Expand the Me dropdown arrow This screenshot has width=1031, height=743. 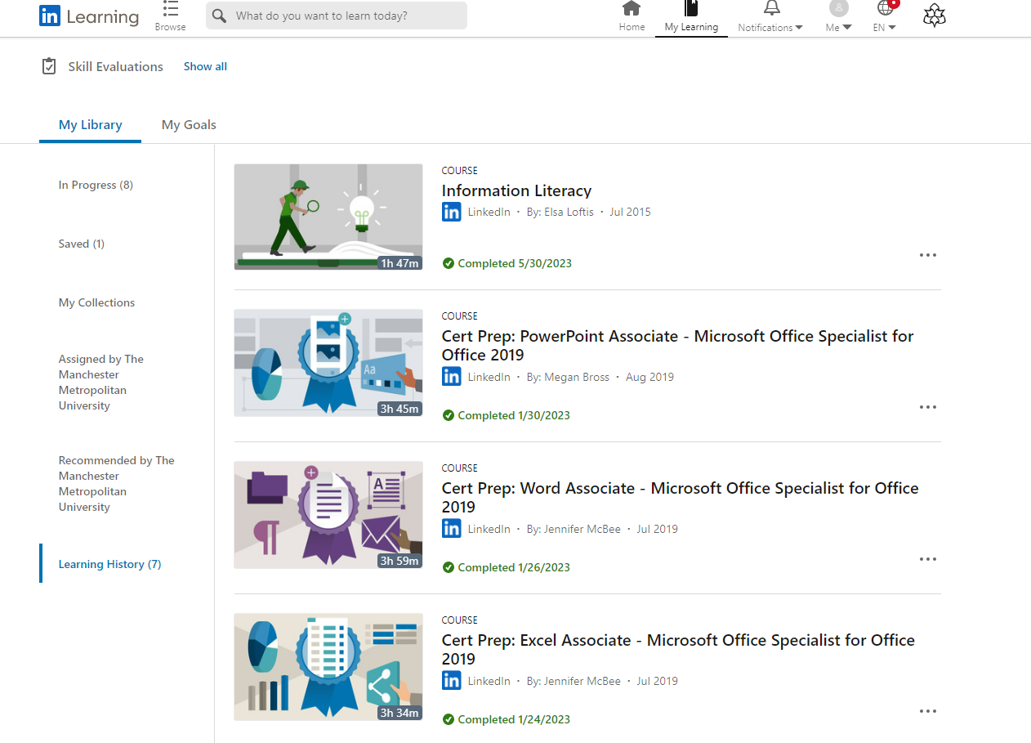pyautogui.click(x=847, y=28)
